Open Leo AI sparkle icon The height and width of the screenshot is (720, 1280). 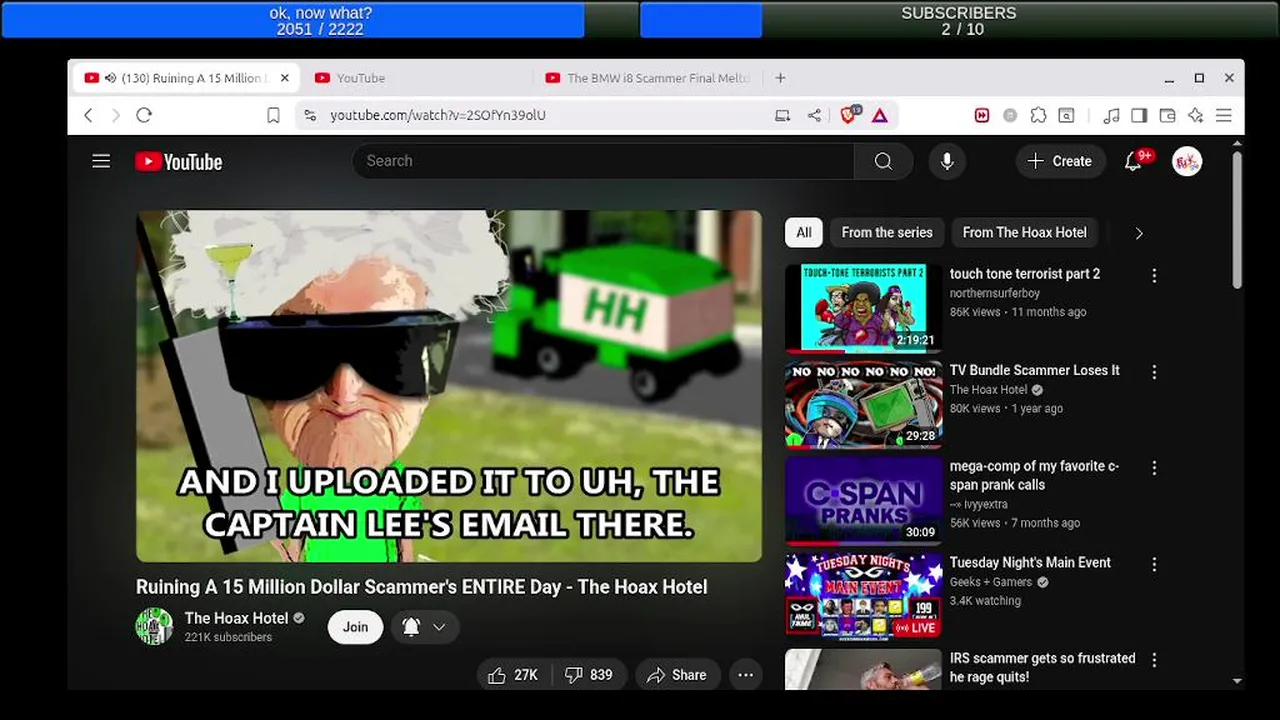1195,115
